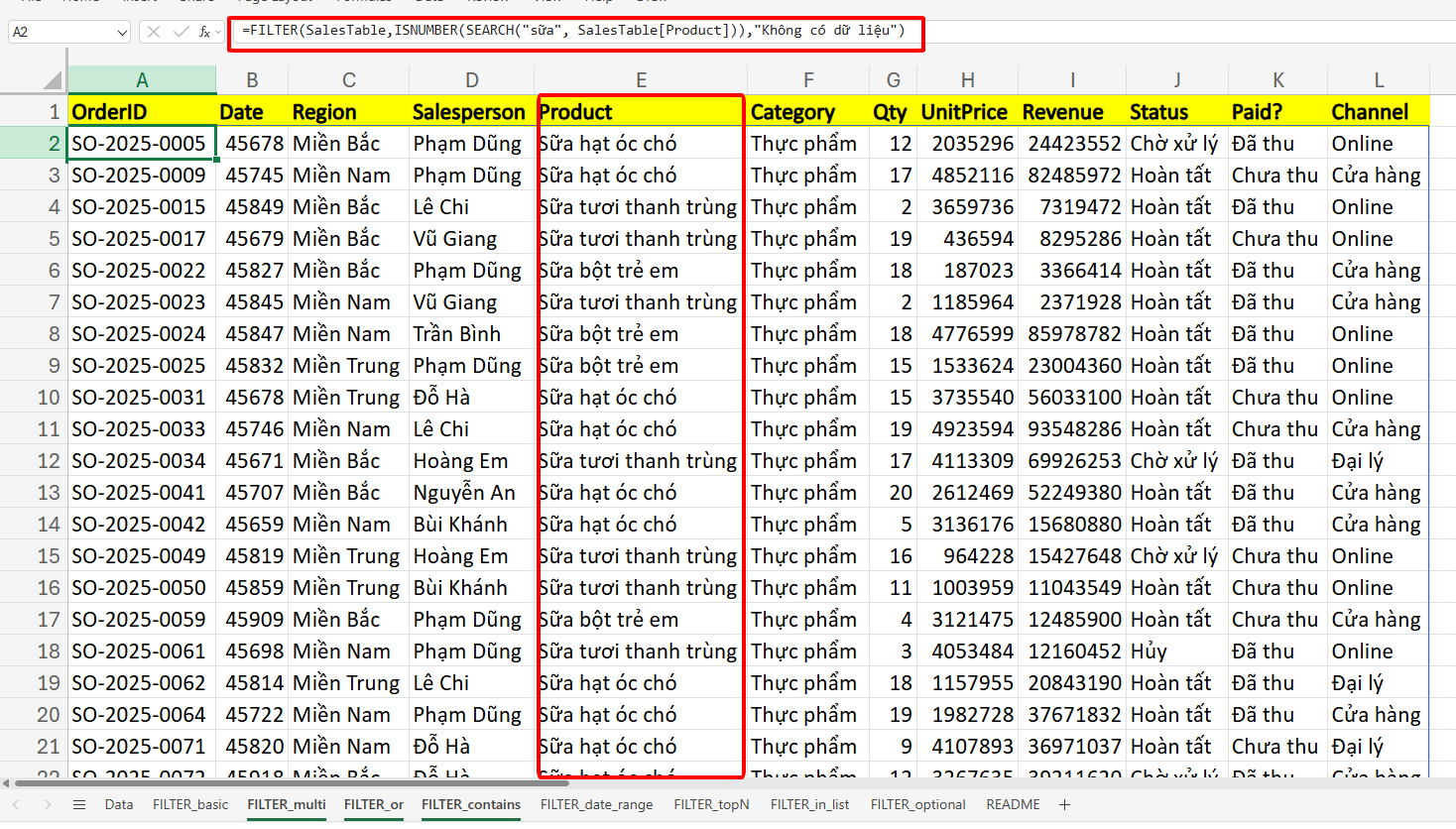
Task: Select column L header
Action: (1379, 80)
